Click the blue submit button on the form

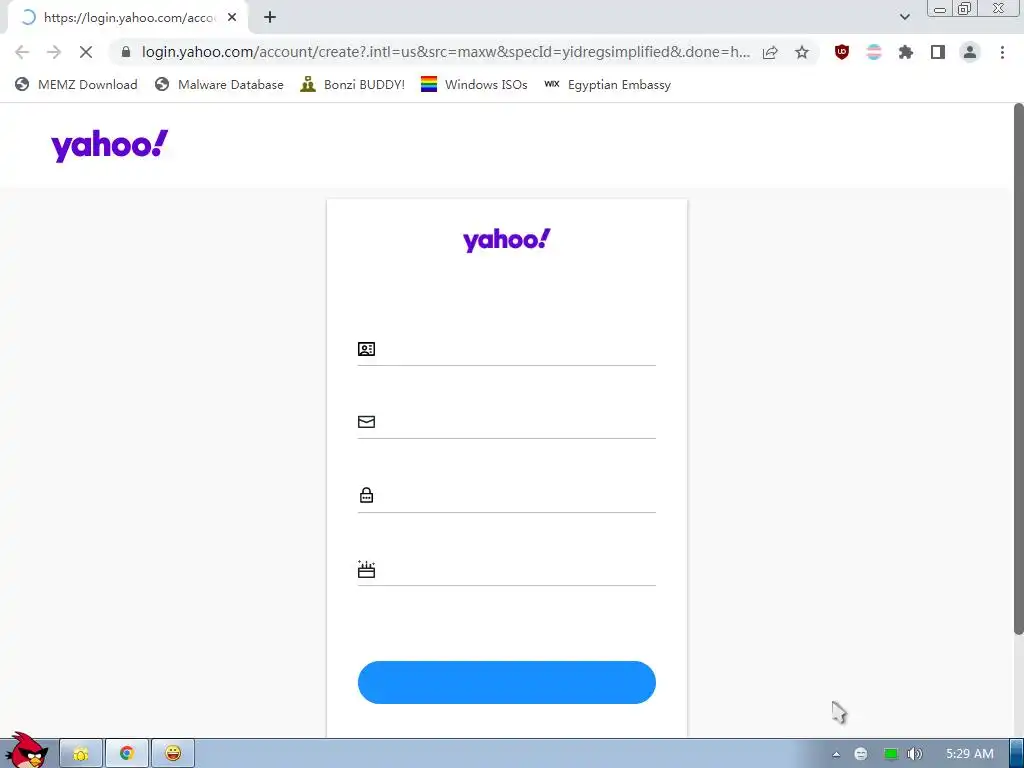[506, 682]
